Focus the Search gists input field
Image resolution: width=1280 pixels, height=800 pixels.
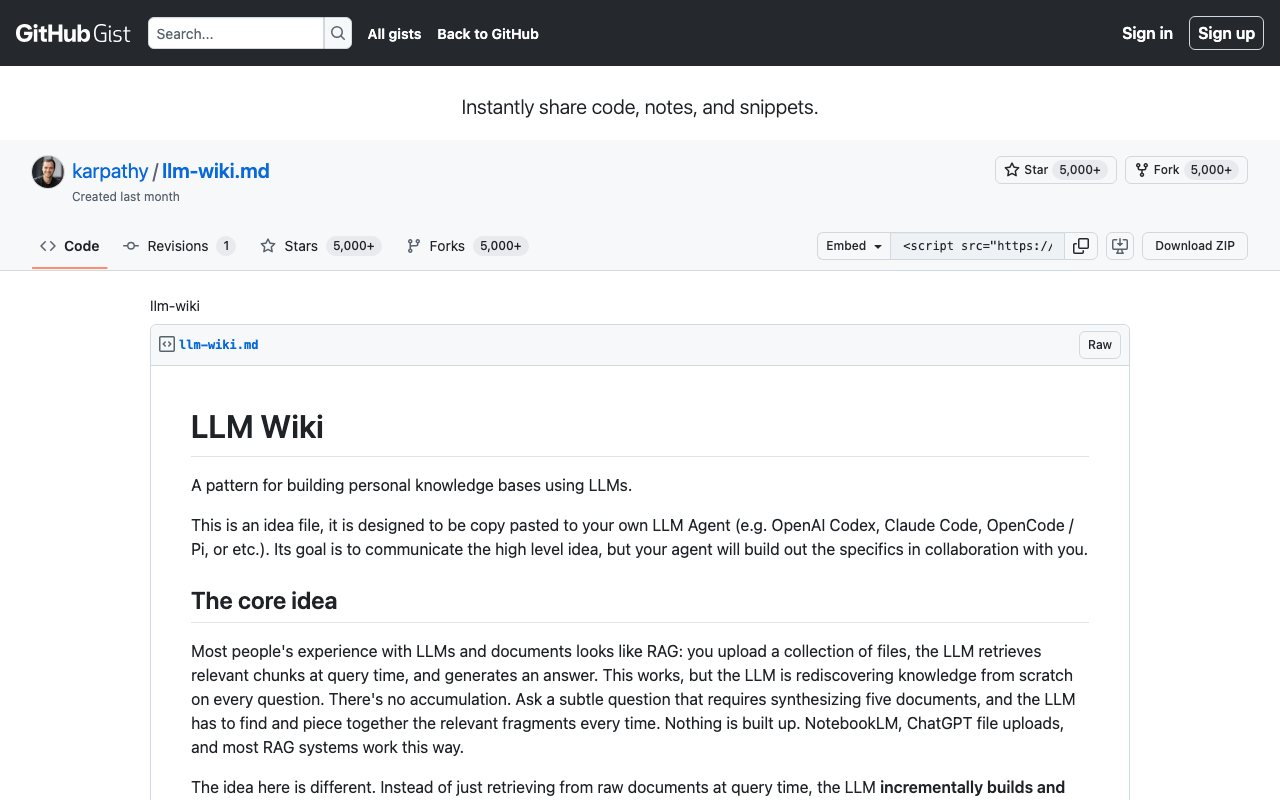pos(236,33)
